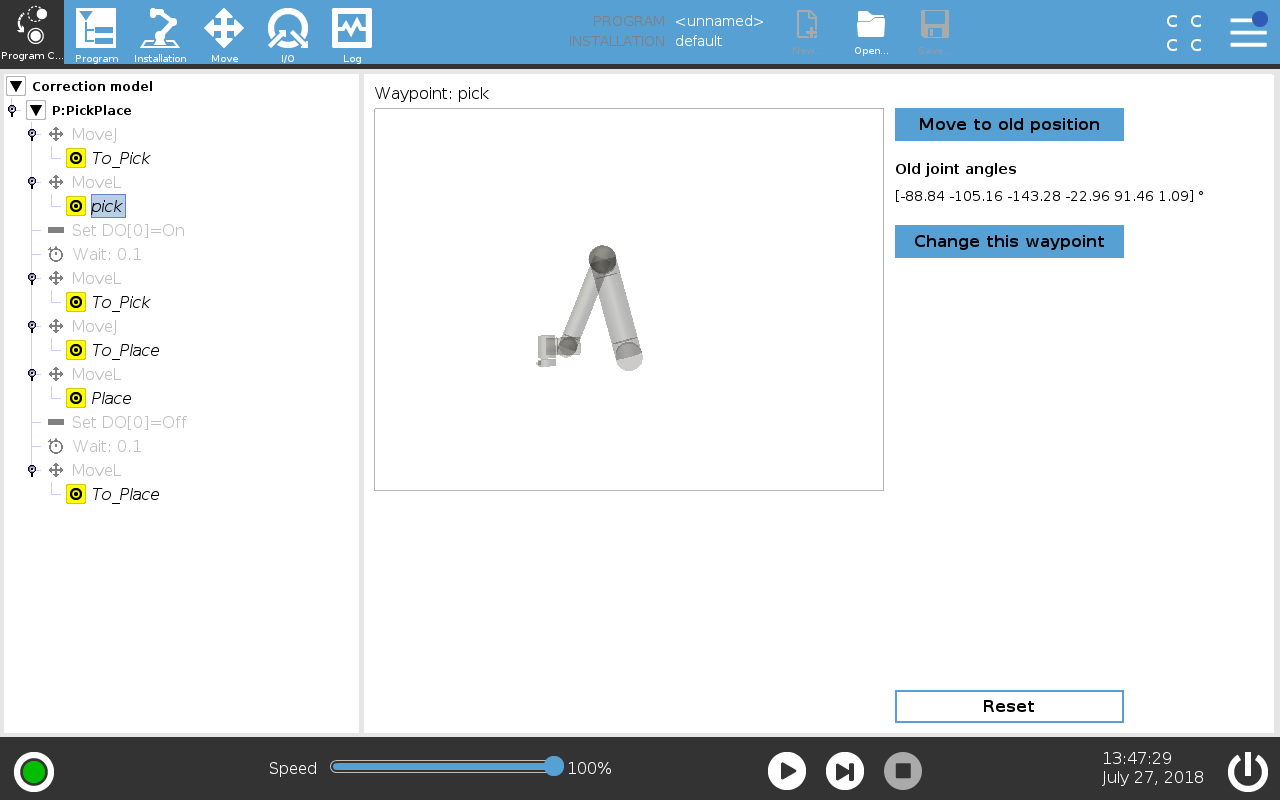Open the Installation robot arm icon
Viewport: 1280px width, 800px height.
pyautogui.click(x=160, y=29)
